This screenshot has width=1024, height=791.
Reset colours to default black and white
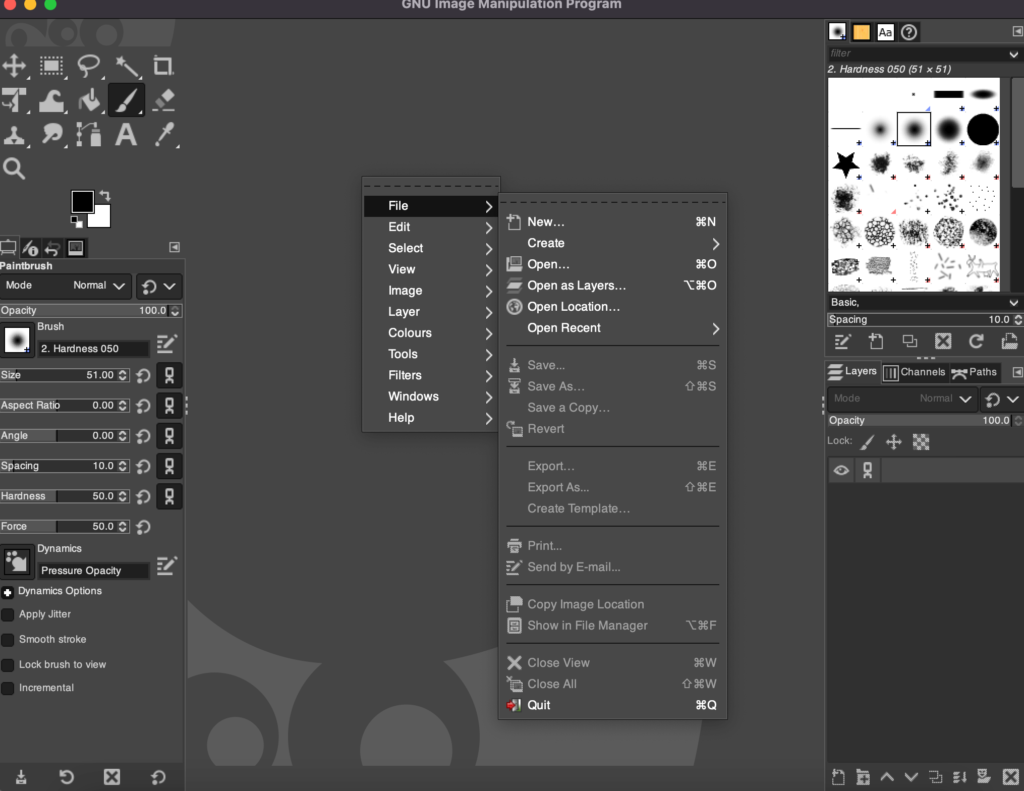tap(76, 222)
